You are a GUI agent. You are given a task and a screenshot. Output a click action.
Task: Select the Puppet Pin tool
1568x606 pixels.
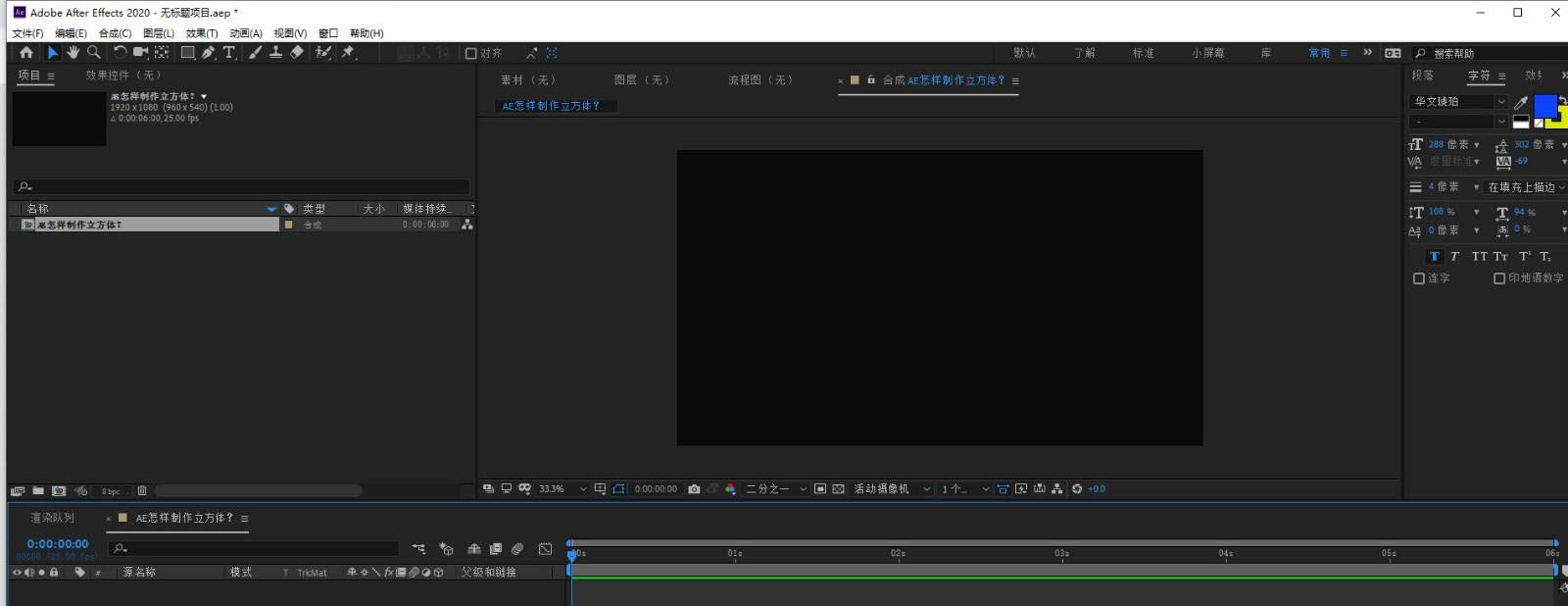[x=348, y=53]
